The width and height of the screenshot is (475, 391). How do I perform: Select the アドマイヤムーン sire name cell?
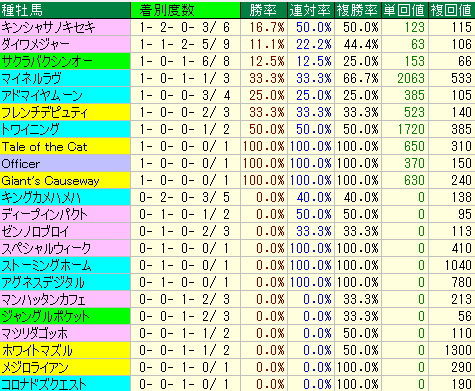coord(65,95)
